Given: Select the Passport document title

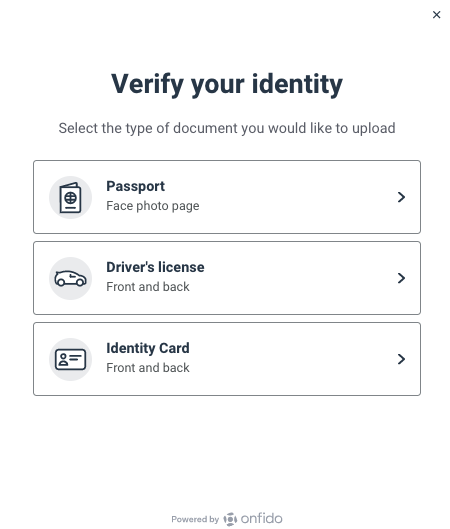Looking at the screenshot, I should 136,186.
